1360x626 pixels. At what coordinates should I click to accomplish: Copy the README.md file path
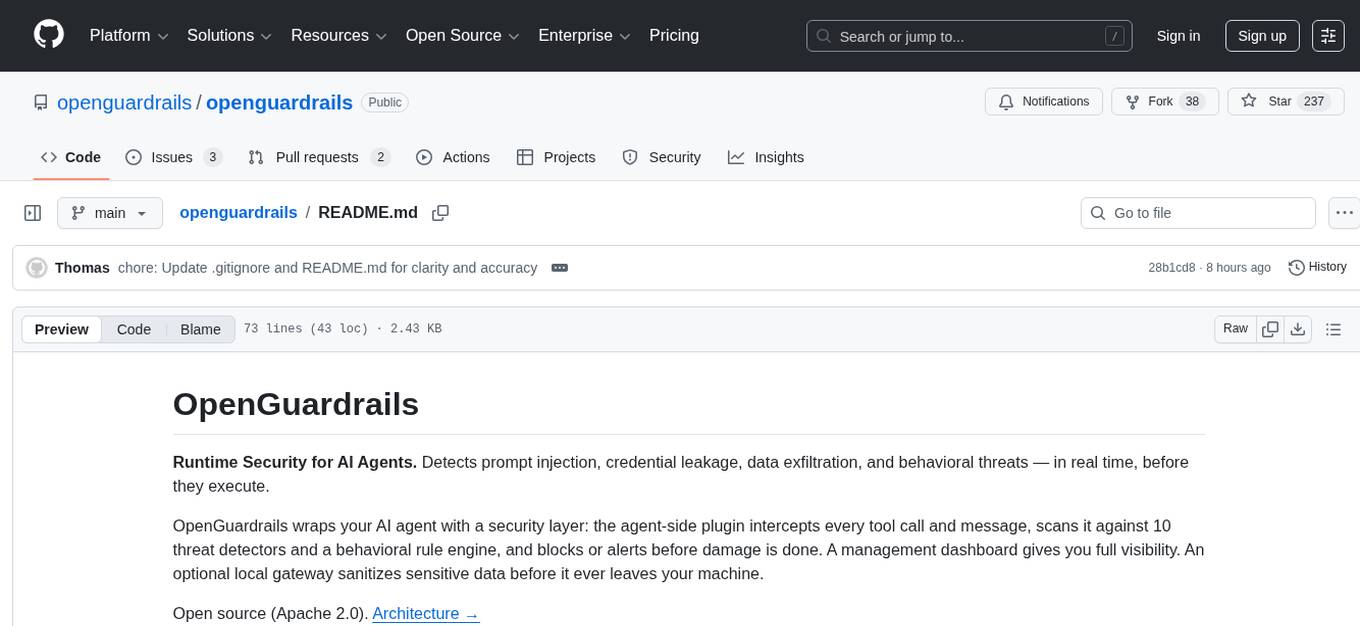pos(440,212)
